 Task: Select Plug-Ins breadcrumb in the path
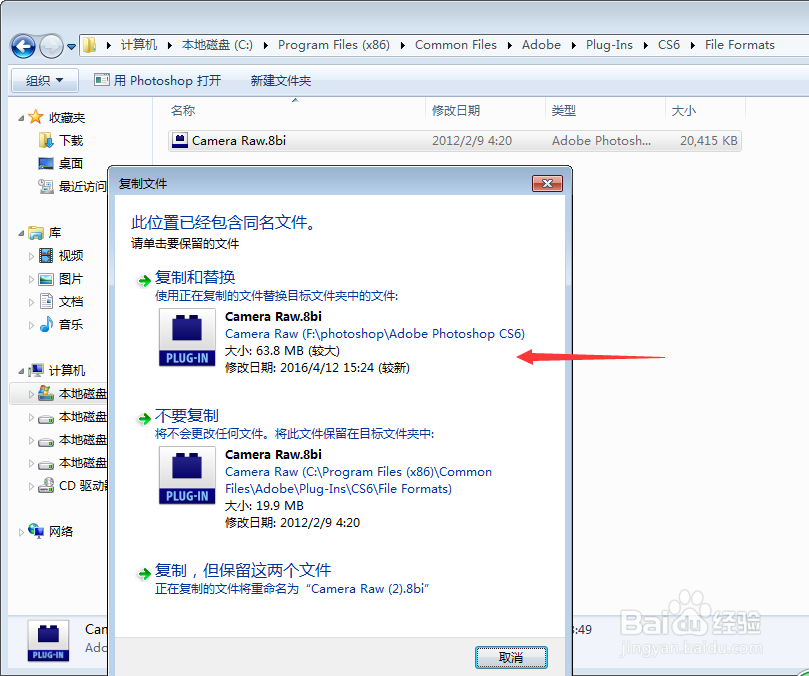[609, 45]
